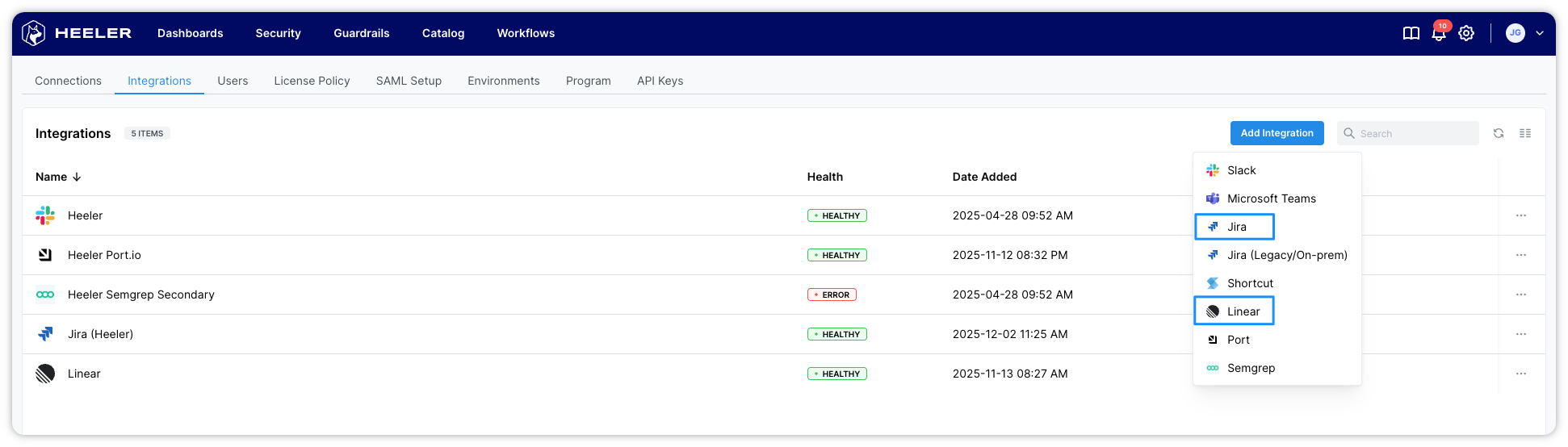Select Semgrep from the integration list
Viewport: 1568px width, 447px height.
click(x=1251, y=368)
